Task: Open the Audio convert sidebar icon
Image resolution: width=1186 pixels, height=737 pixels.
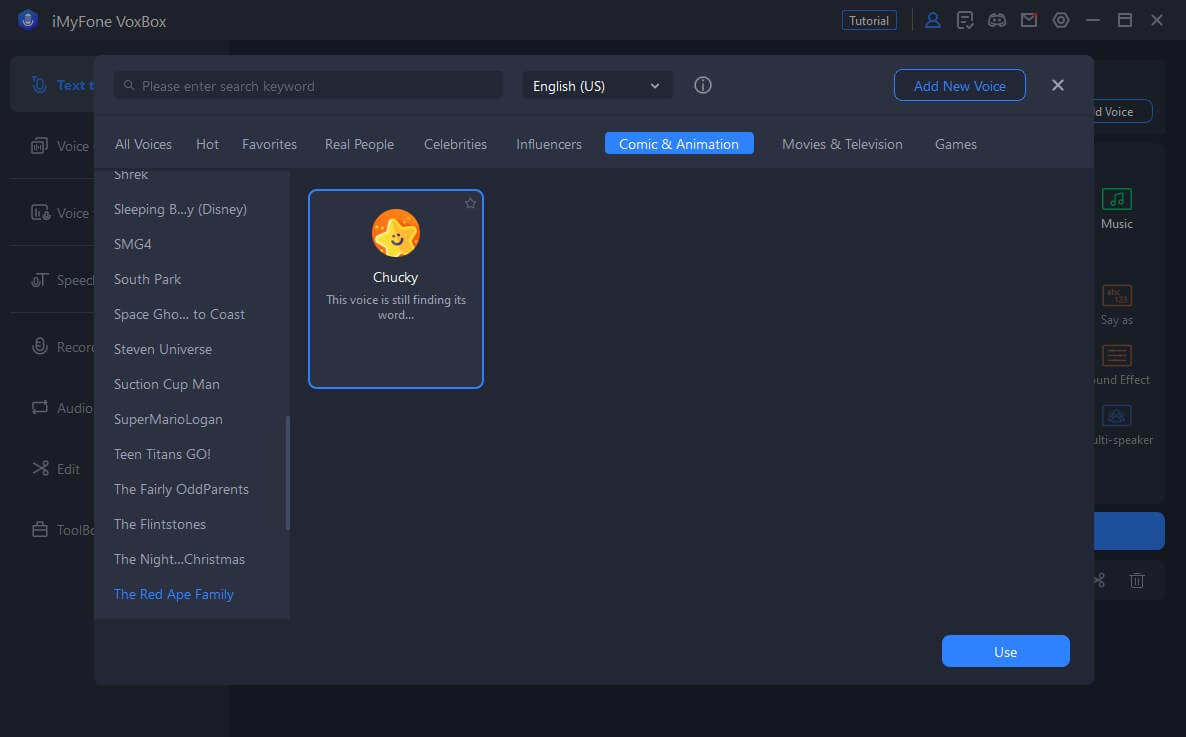Action: 39,408
